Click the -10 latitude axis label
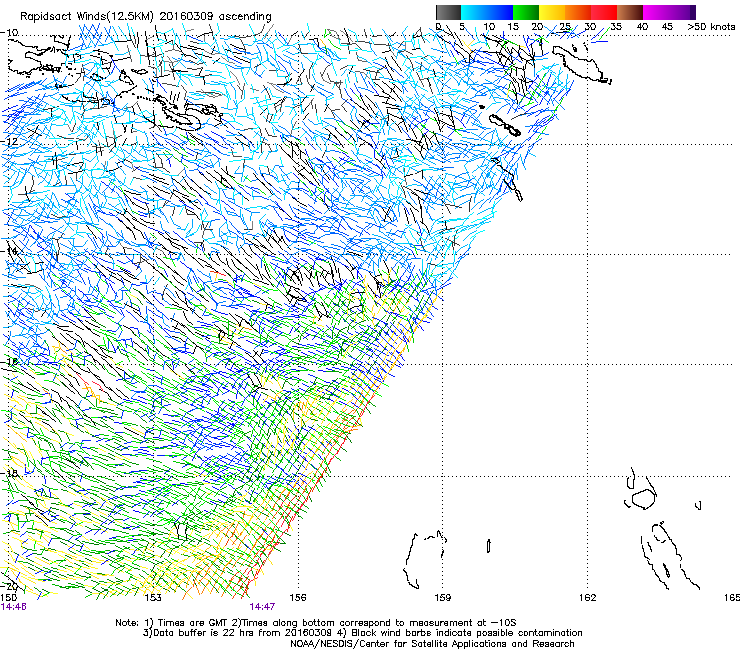Viewport: 740px width, 650px height. click(9, 33)
